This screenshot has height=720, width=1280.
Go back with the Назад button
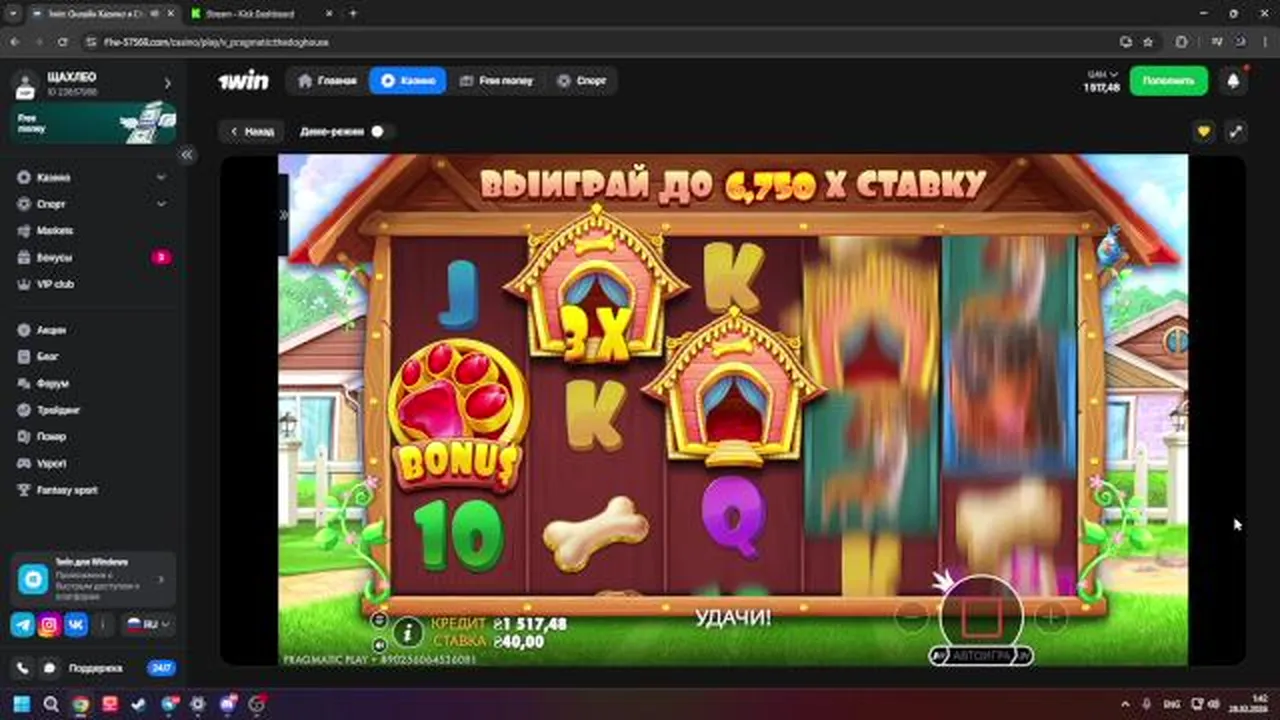pos(251,131)
